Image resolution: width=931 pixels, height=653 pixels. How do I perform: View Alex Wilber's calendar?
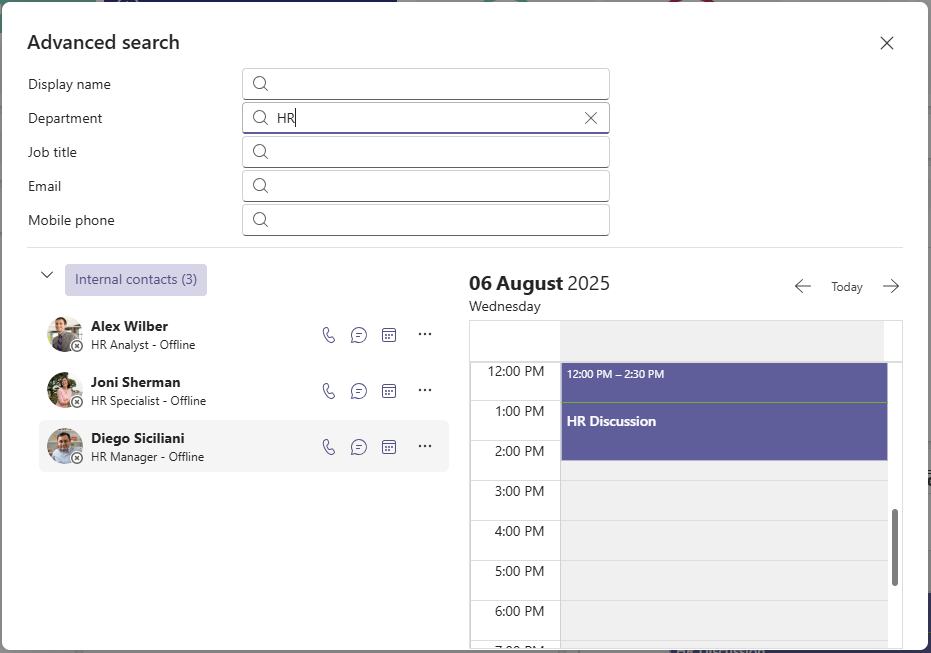point(389,335)
